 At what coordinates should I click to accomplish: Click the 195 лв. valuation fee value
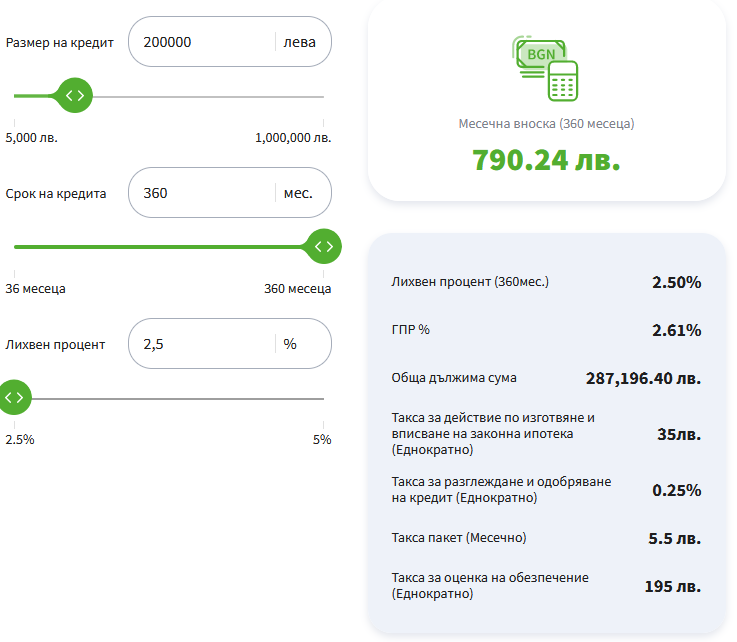[x=673, y=586]
